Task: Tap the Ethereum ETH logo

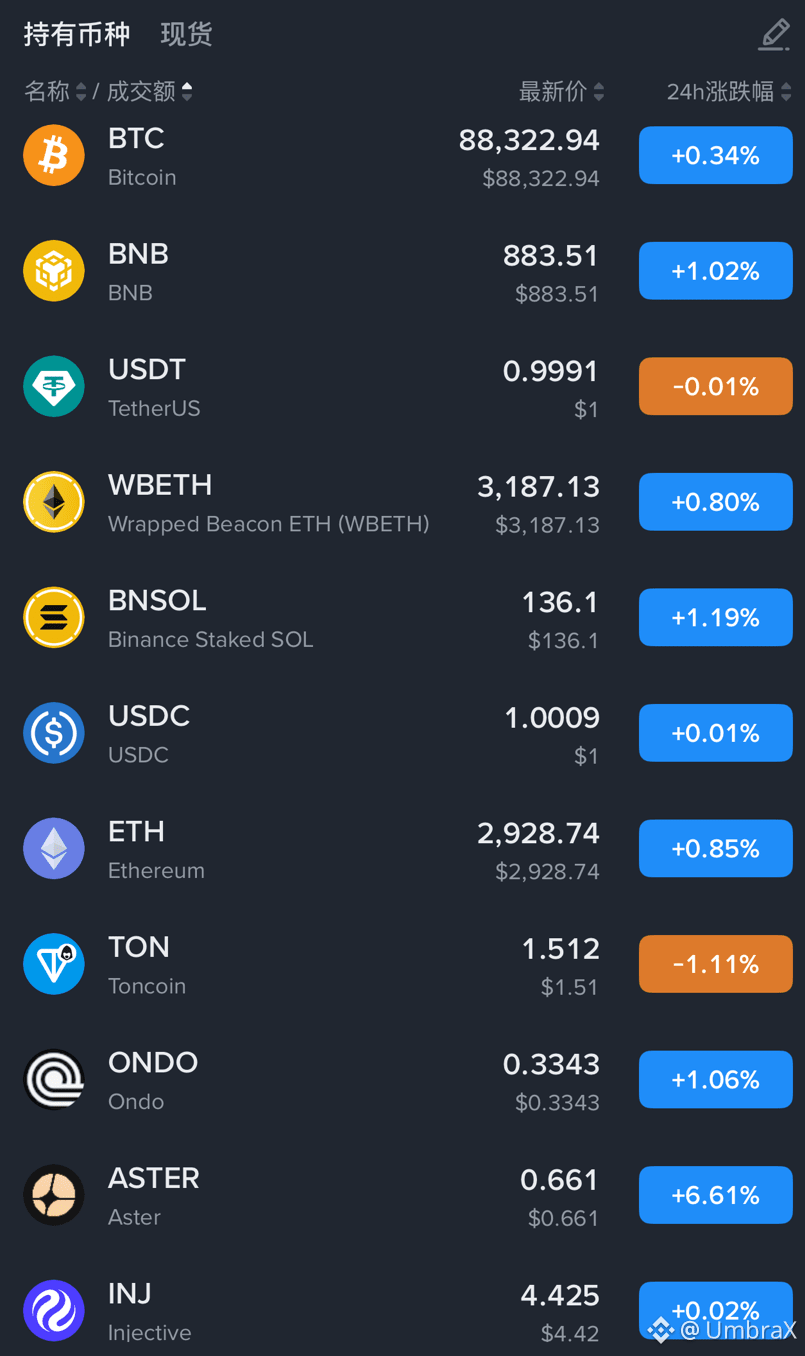Action: click(54, 848)
